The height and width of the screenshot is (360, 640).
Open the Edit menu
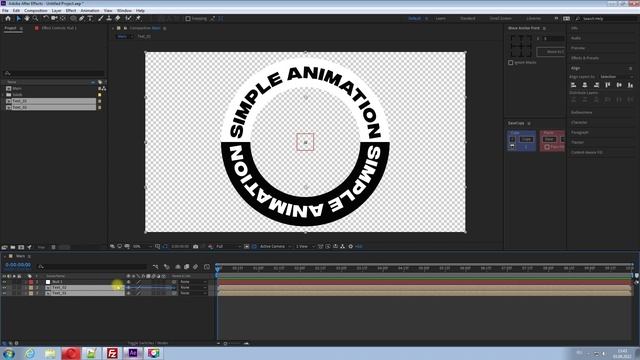pos(16,11)
